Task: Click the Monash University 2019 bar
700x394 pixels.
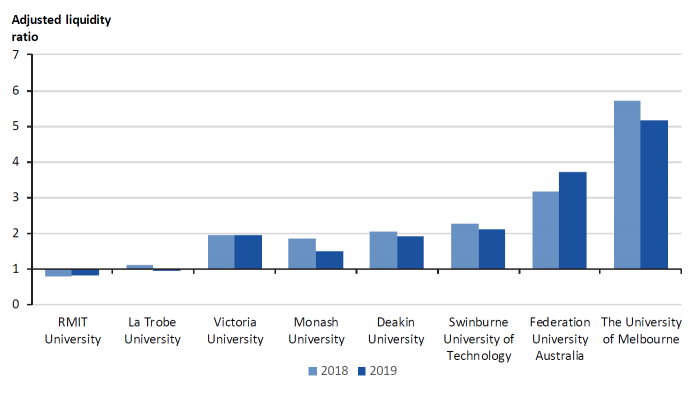Action: (329, 260)
